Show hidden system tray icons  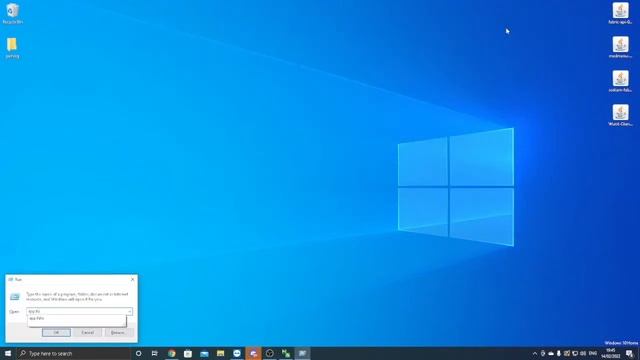pyautogui.click(x=535, y=353)
